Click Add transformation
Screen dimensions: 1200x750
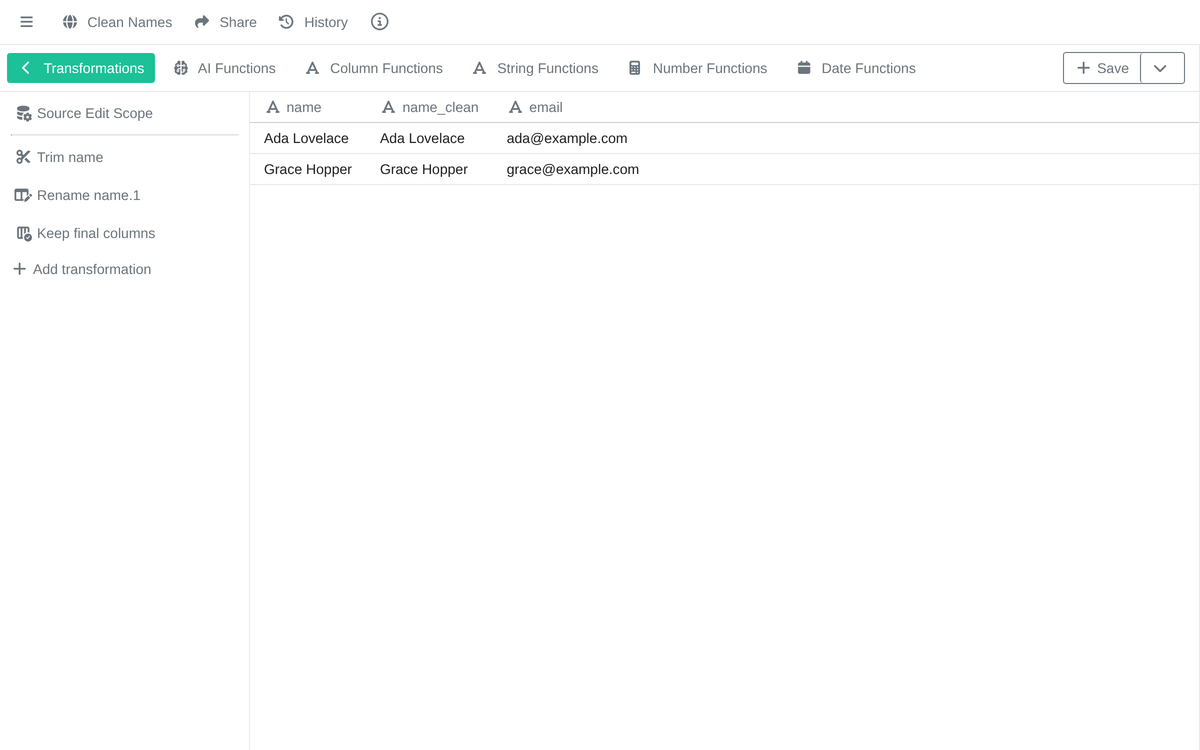(82, 269)
